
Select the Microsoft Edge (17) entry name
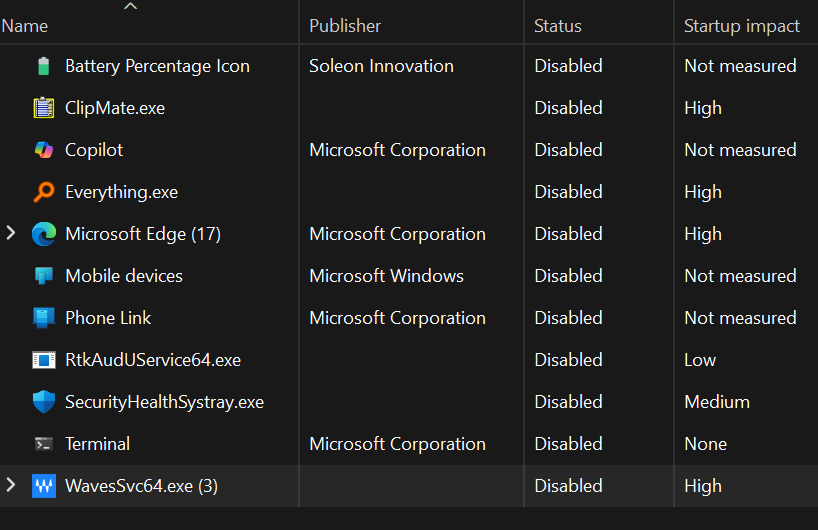[143, 234]
